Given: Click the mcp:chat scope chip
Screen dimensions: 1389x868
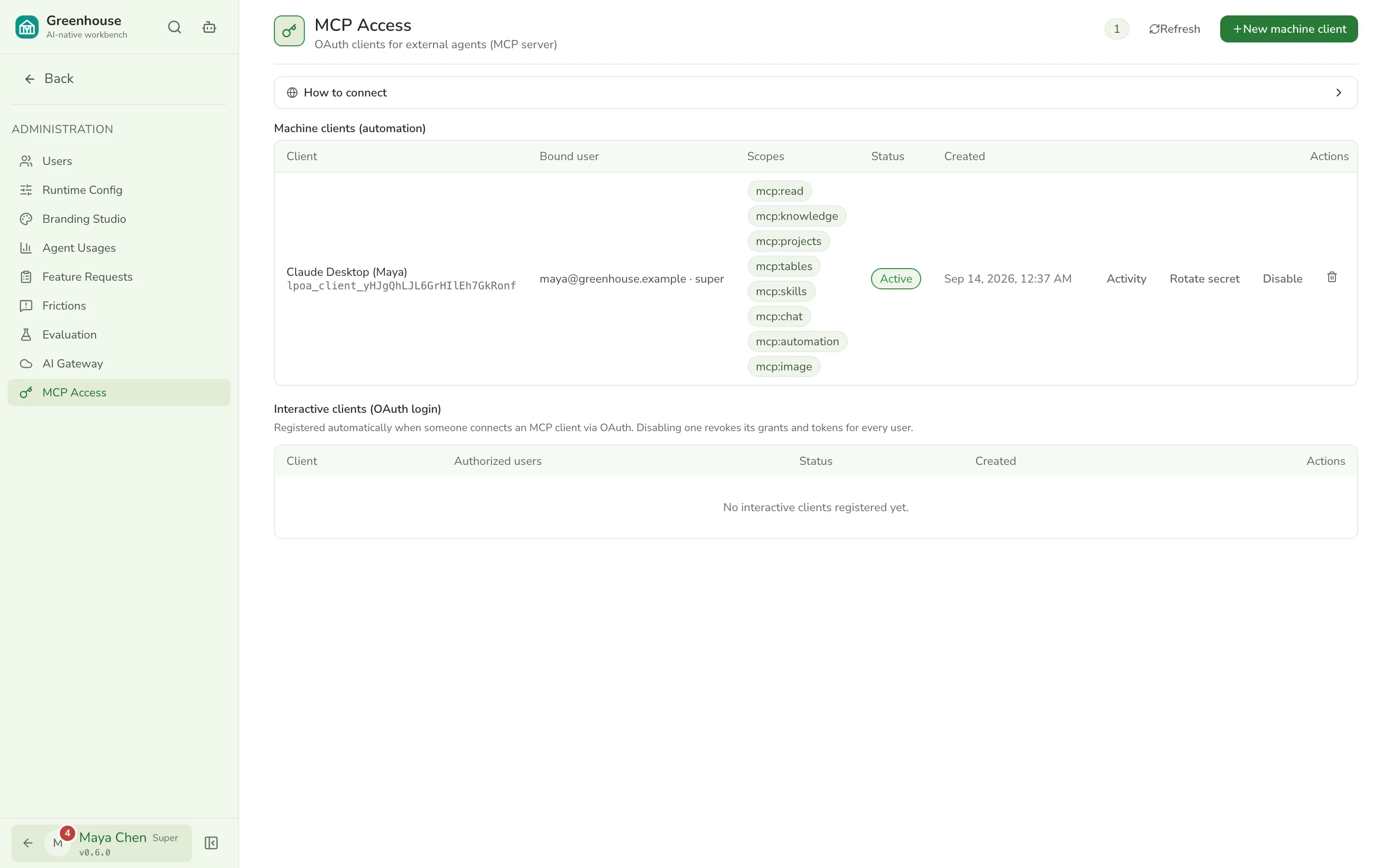Looking at the screenshot, I should tap(779, 316).
